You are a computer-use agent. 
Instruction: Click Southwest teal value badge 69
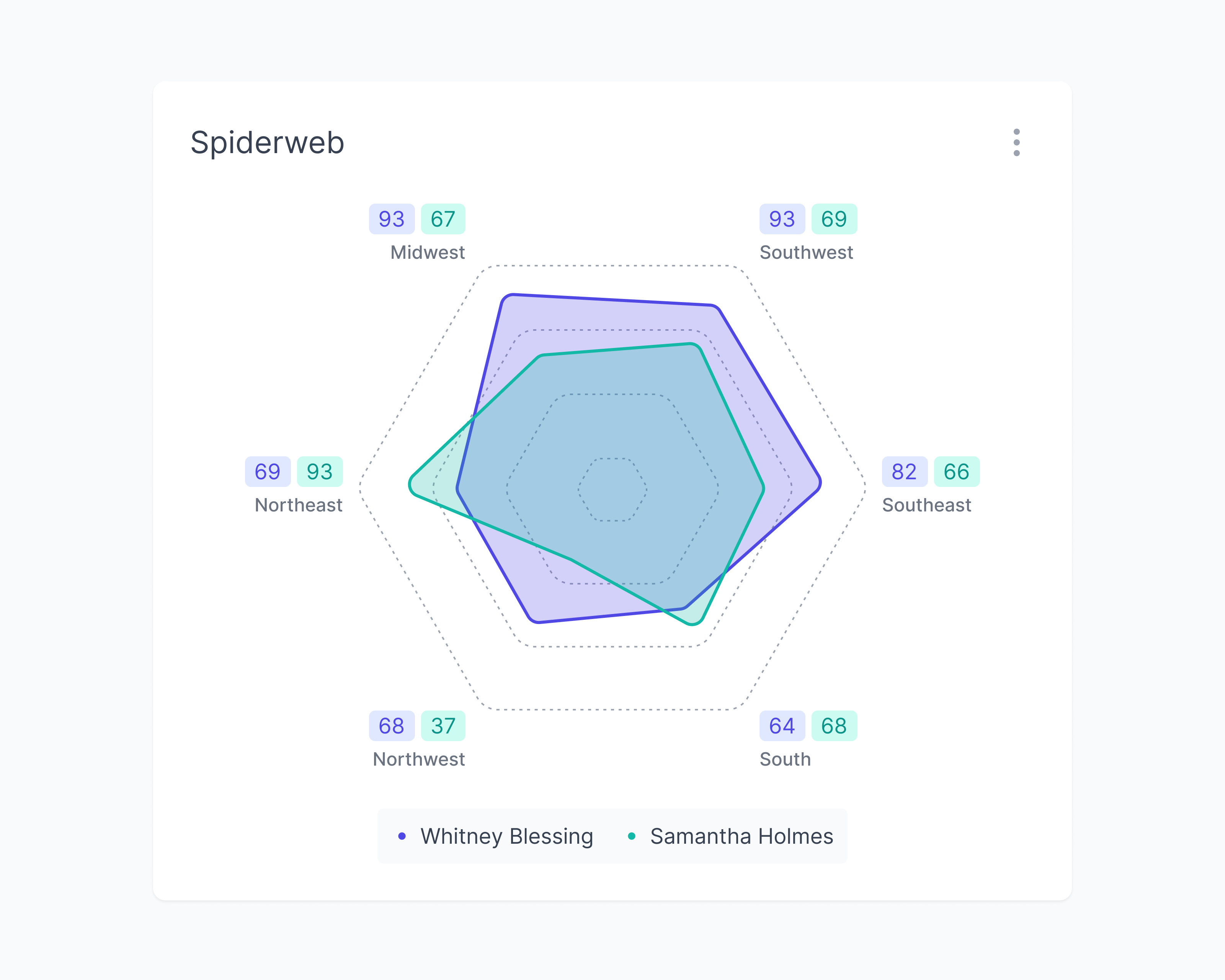coord(833,219)
